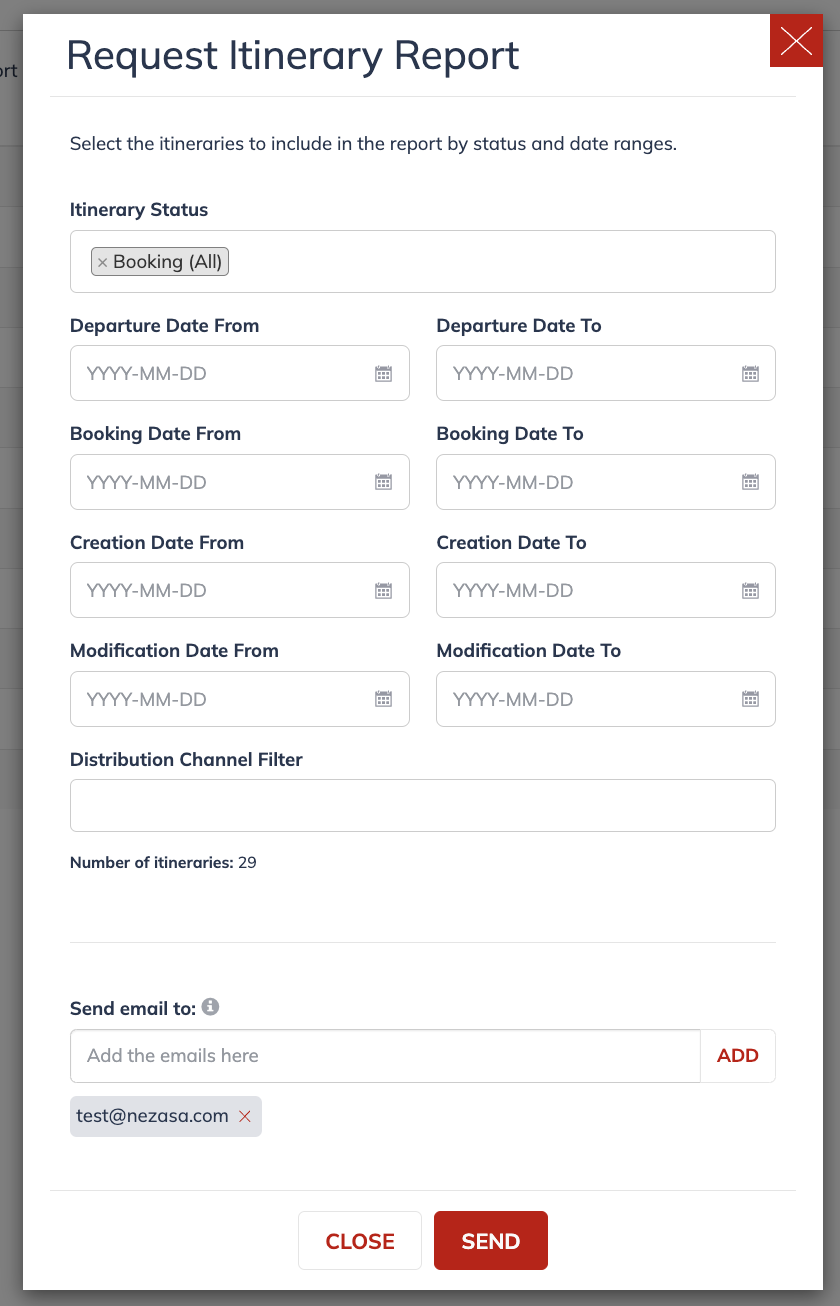Open calendar icon for Booking Date To
Screen dimensions: 840x1306
tap(750, 482)
